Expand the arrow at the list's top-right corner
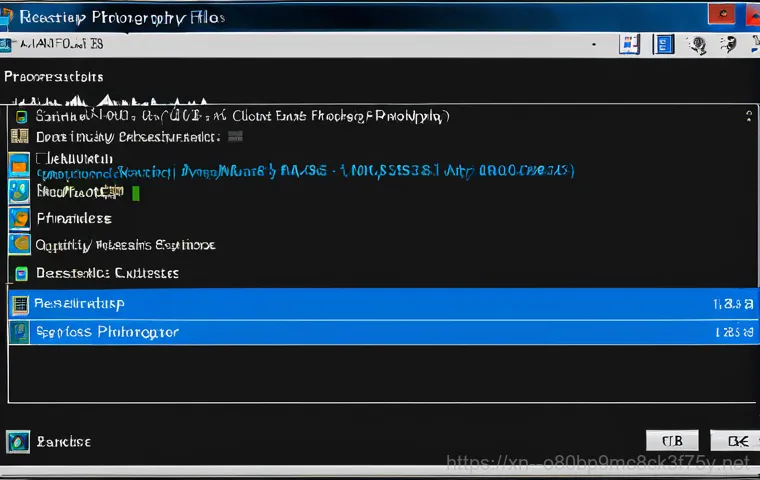This screenshot has width=760, height=480. point(747,116)
